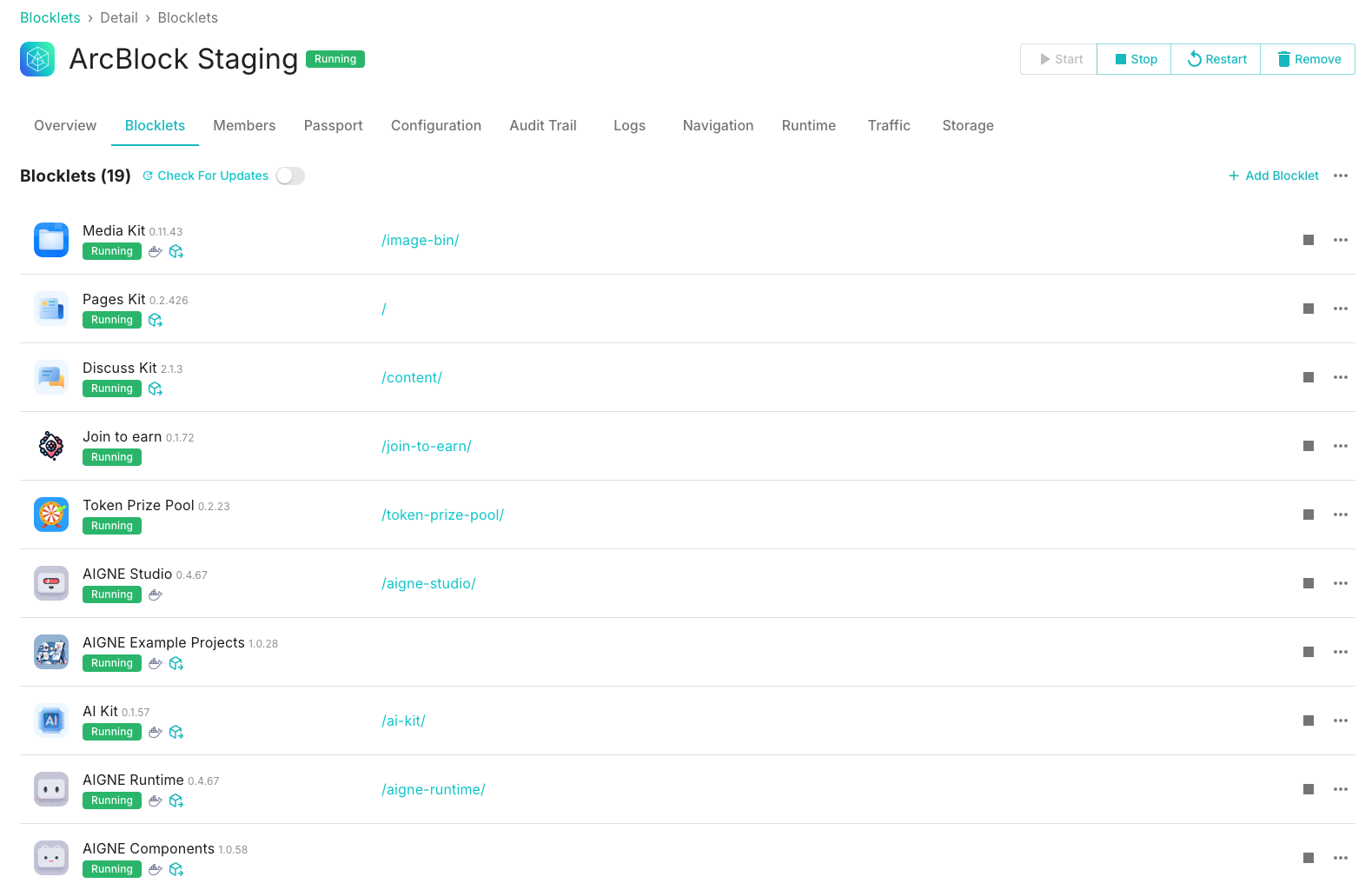
Task: Go to Blocklets in the breadcrumb start
Action: tap(50, 17)
